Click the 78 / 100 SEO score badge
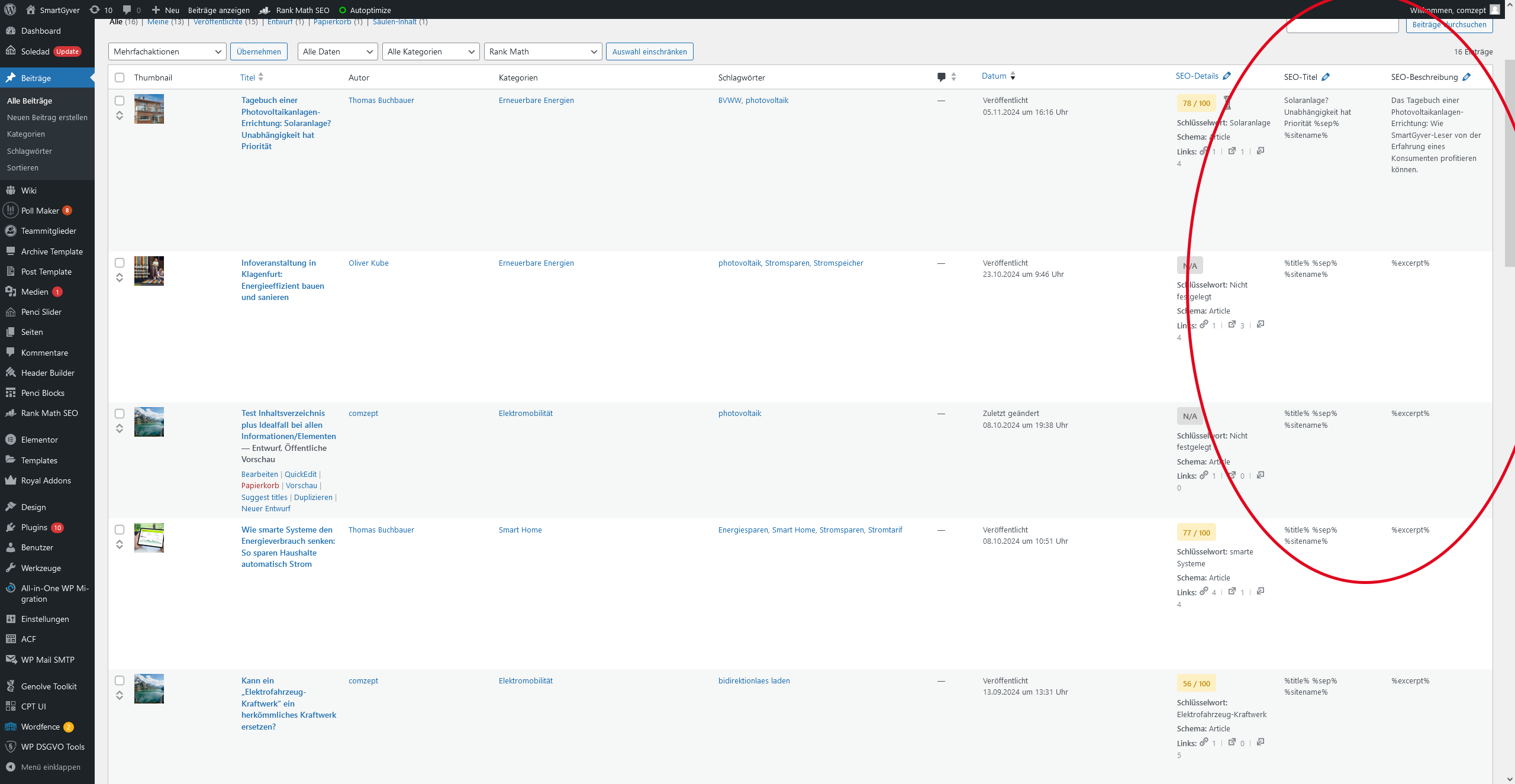1515x784 pixels. pos(1196,103)
